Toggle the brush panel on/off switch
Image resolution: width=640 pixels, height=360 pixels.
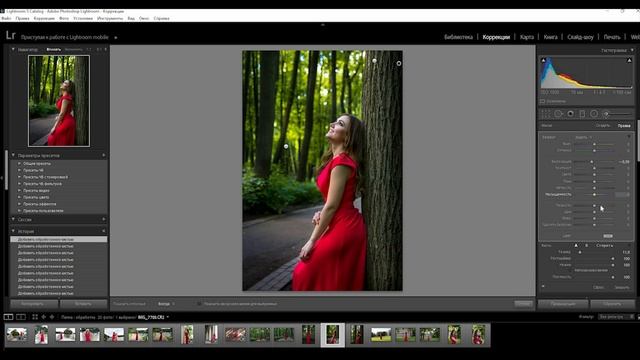pyautogui.click(x=543, y=286)
